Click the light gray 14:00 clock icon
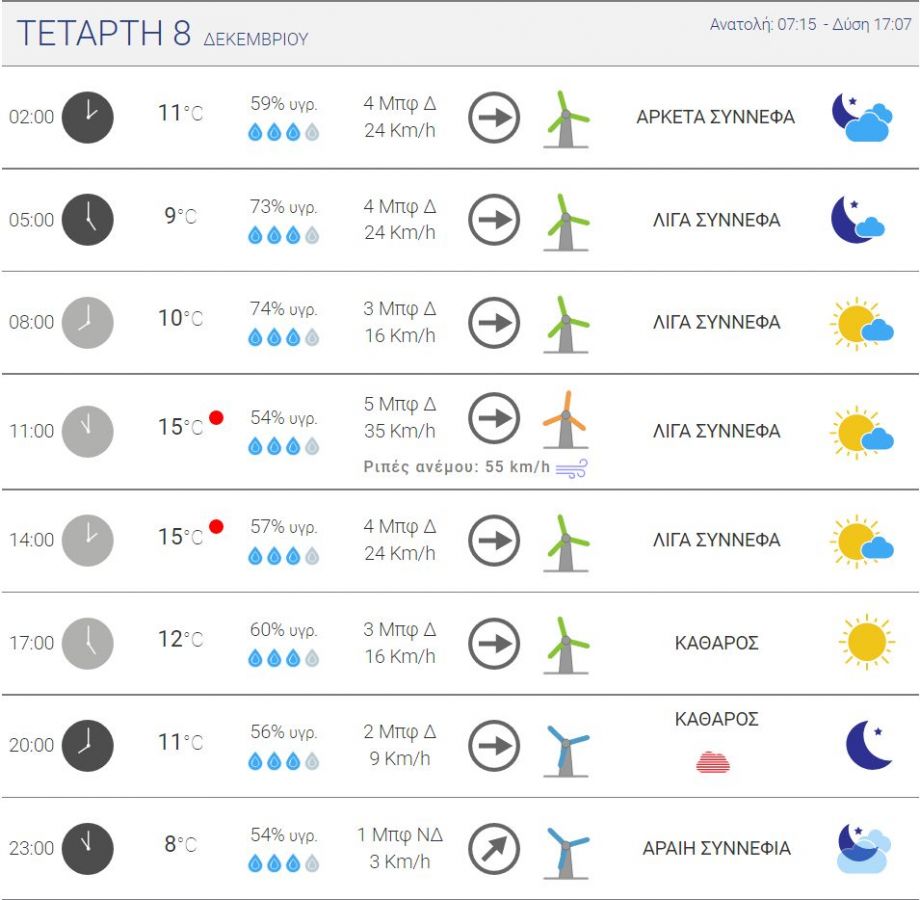This screenshot has width=920, height=900. 88,540
